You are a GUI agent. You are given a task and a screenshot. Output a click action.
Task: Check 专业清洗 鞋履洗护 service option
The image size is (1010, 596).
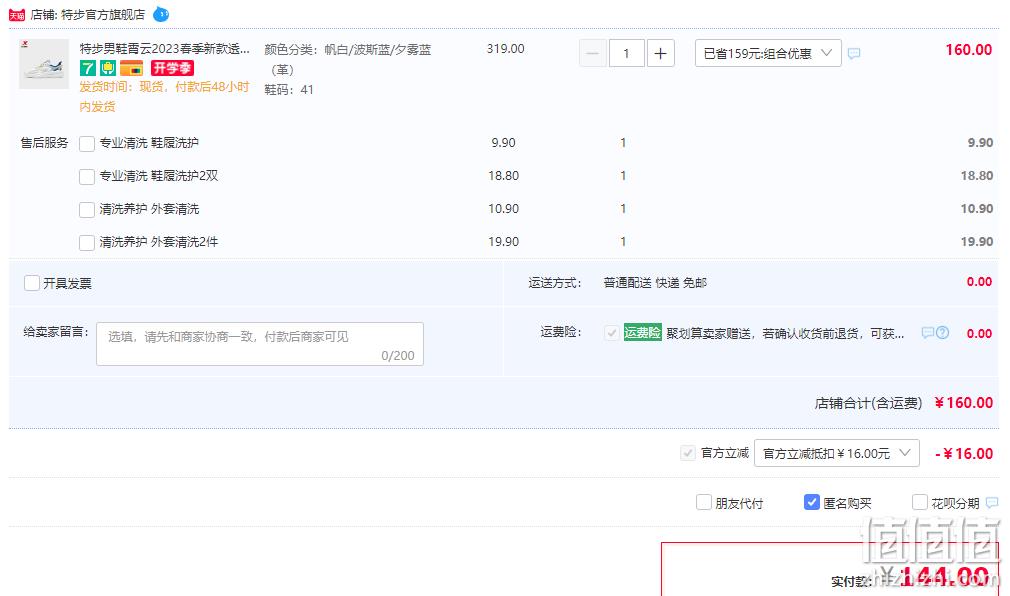[87, 144]
